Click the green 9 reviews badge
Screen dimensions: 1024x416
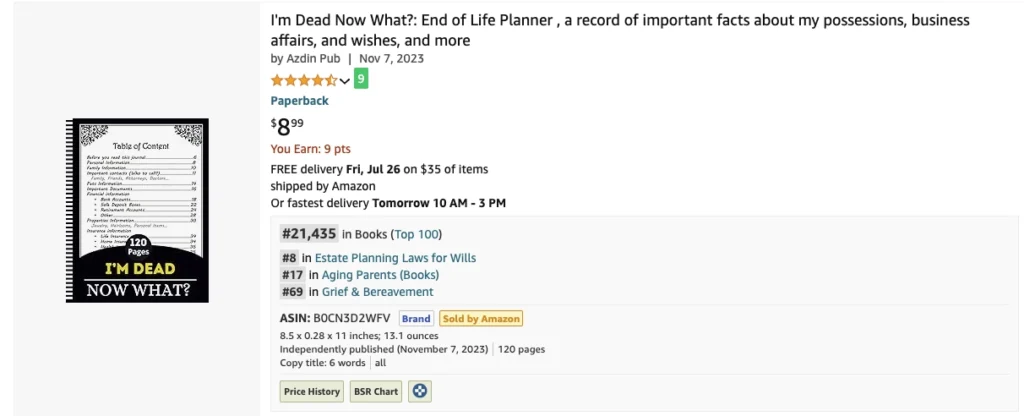pos(361,80)
